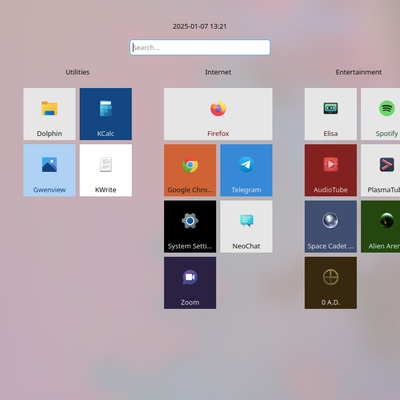This screenshot has width=400, height=400.
Task: Open Gwenview image viewer tile
Action: [49, 170]
